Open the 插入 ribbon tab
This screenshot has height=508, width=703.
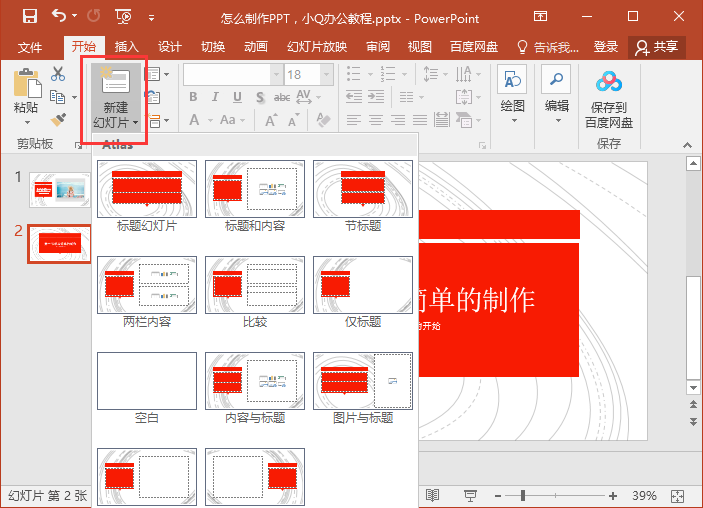(126, 47)
